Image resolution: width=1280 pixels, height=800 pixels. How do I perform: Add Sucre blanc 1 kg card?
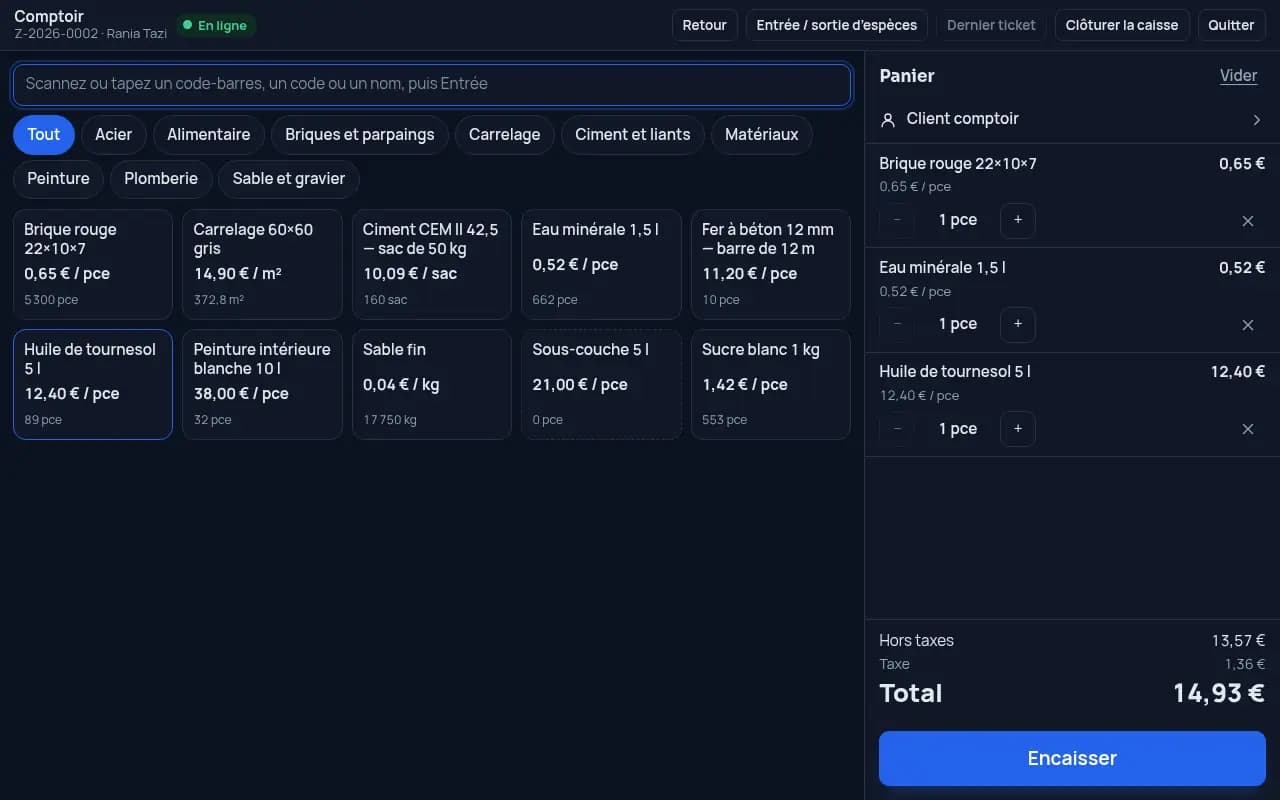point(771,384)
